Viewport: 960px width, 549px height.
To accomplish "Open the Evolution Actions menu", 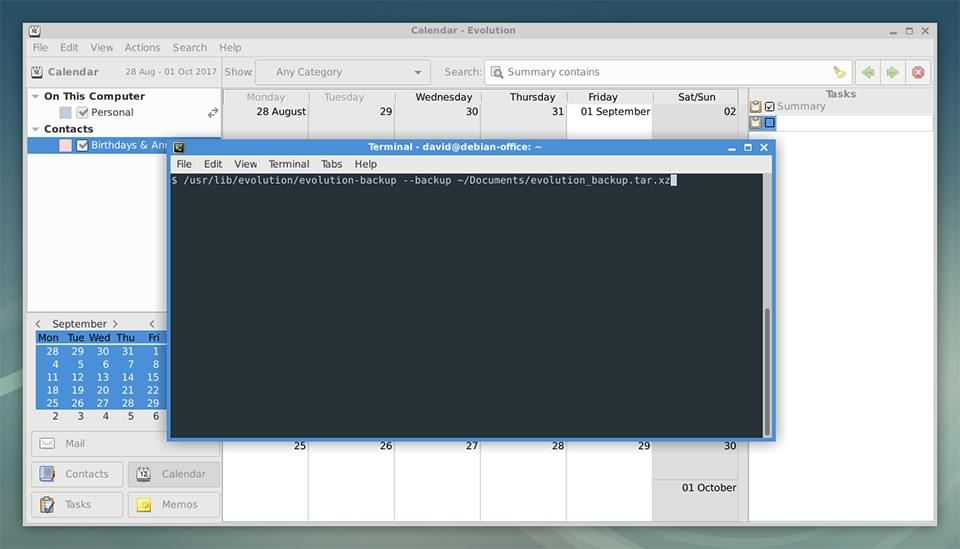I will 142,48.
